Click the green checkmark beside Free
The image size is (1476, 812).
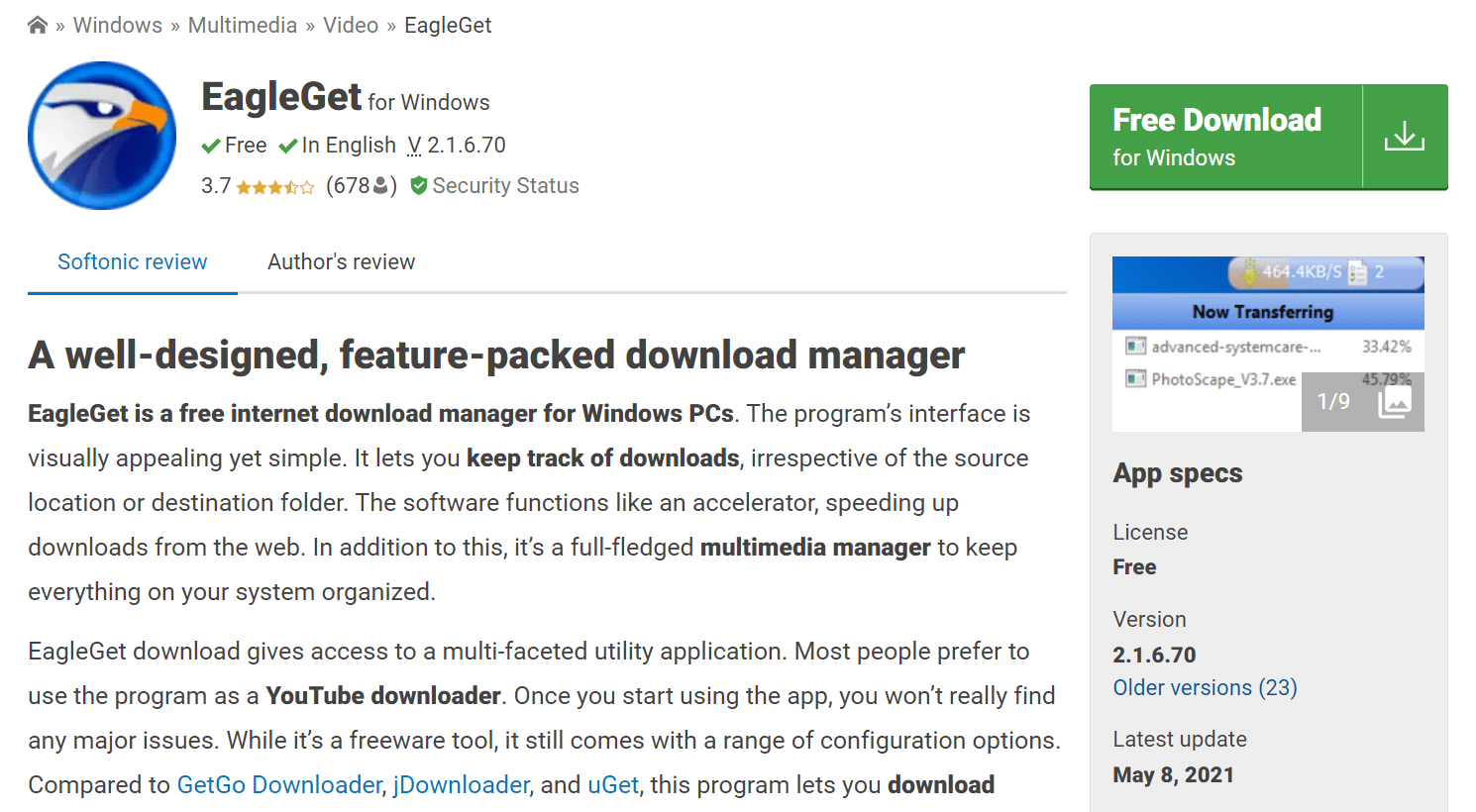[x=211, y=146]
